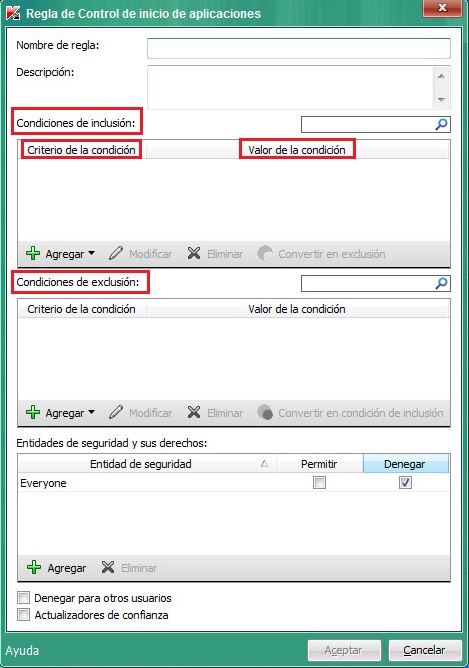
Task: Uncheck Denegar box for Everyone
Action: click(405, 483)
